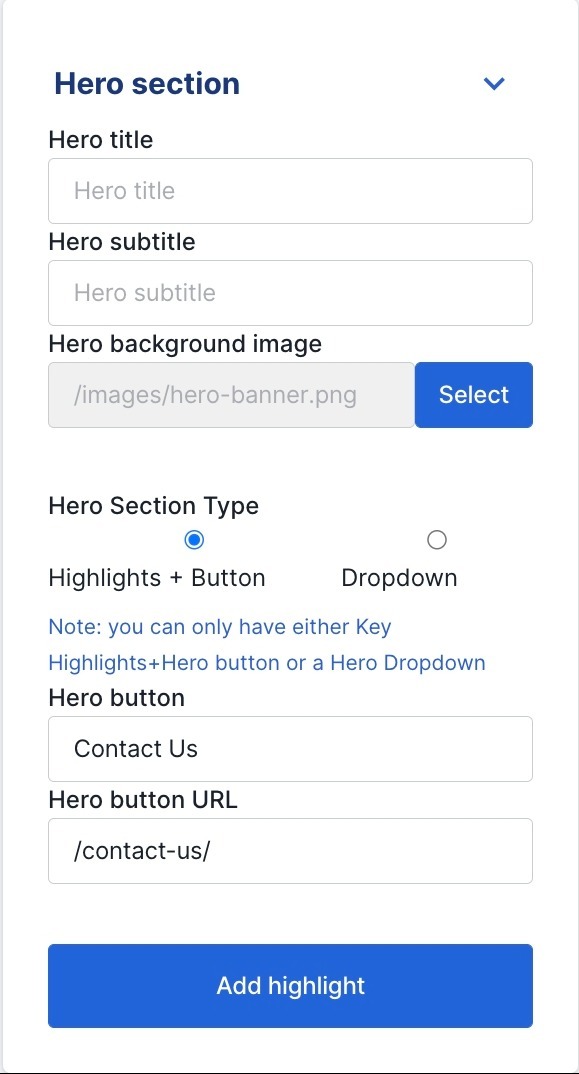Click the Highlights + Button option label

157,578
